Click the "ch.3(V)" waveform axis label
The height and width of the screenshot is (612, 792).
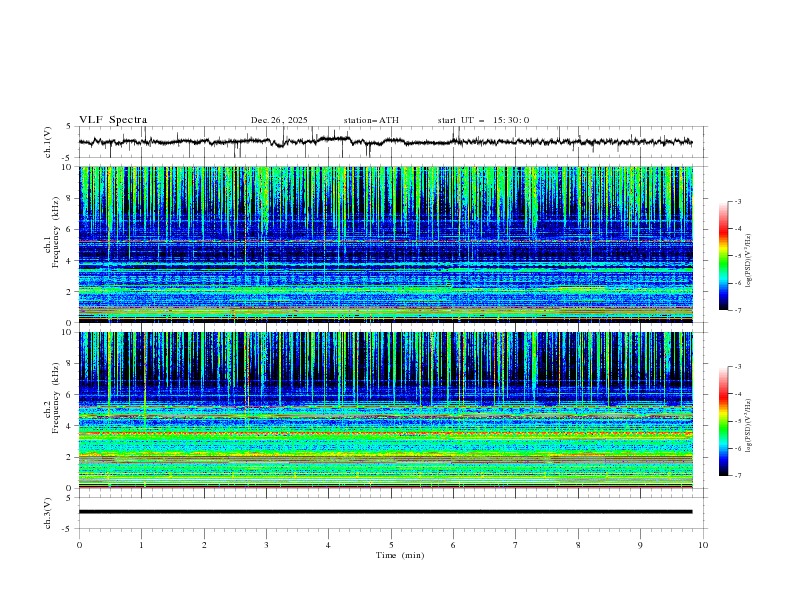click(48, 513)
